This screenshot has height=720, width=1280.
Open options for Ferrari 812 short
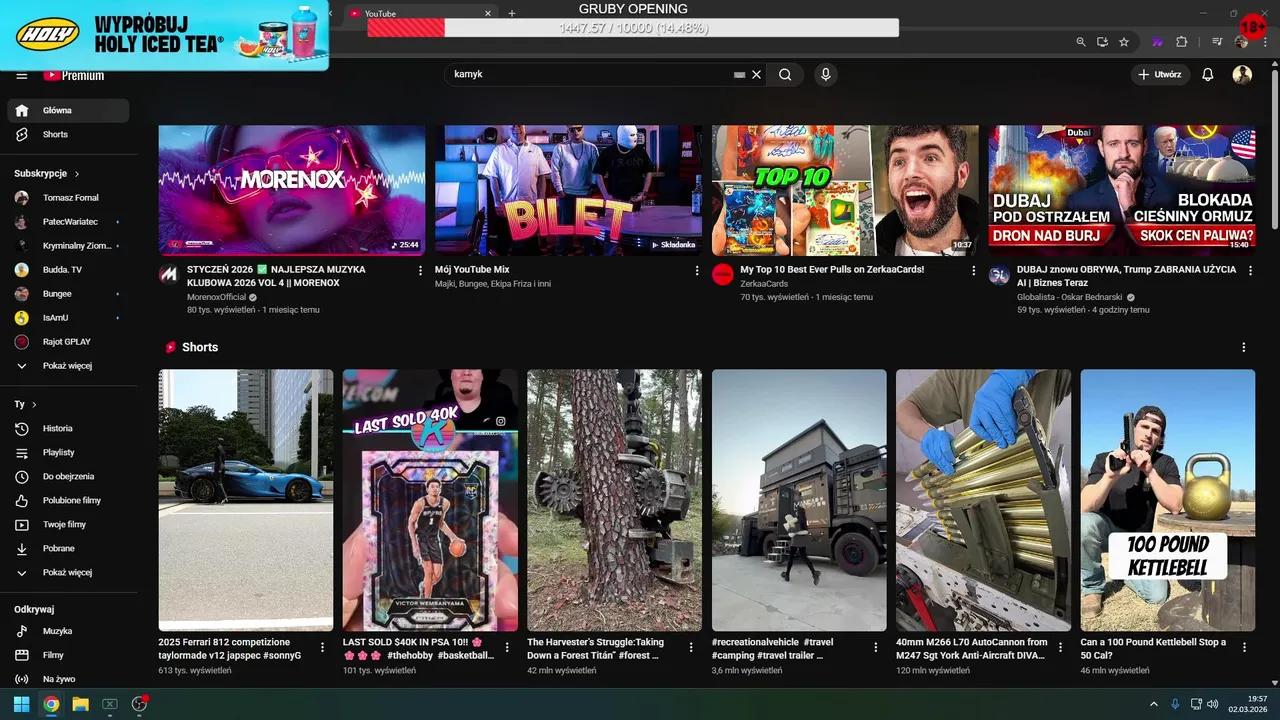click(322, 647)
